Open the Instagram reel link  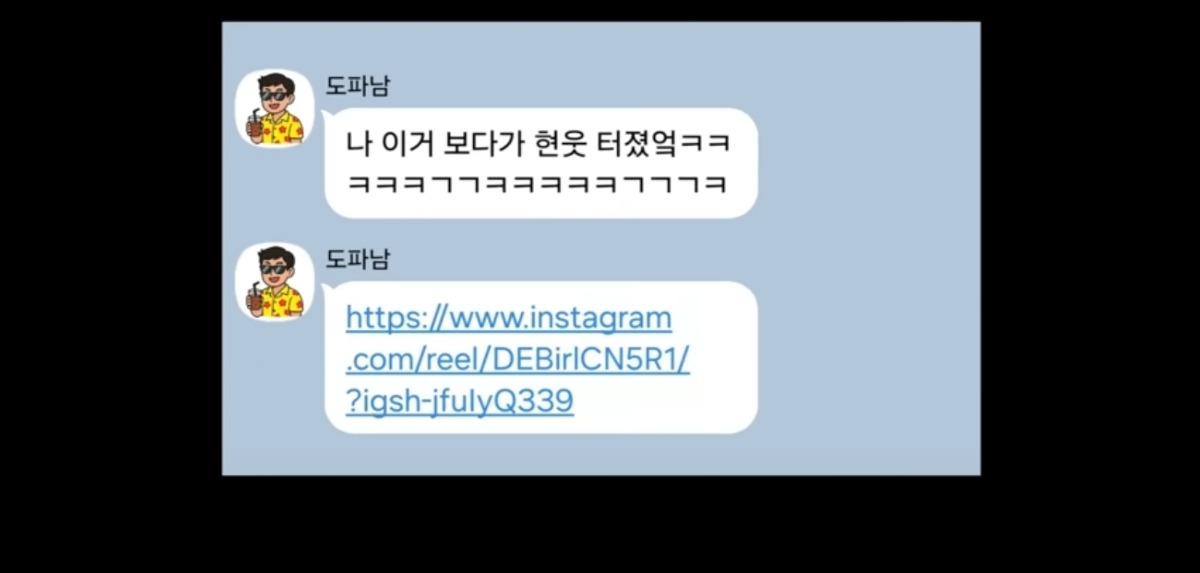tap(518, 360)
